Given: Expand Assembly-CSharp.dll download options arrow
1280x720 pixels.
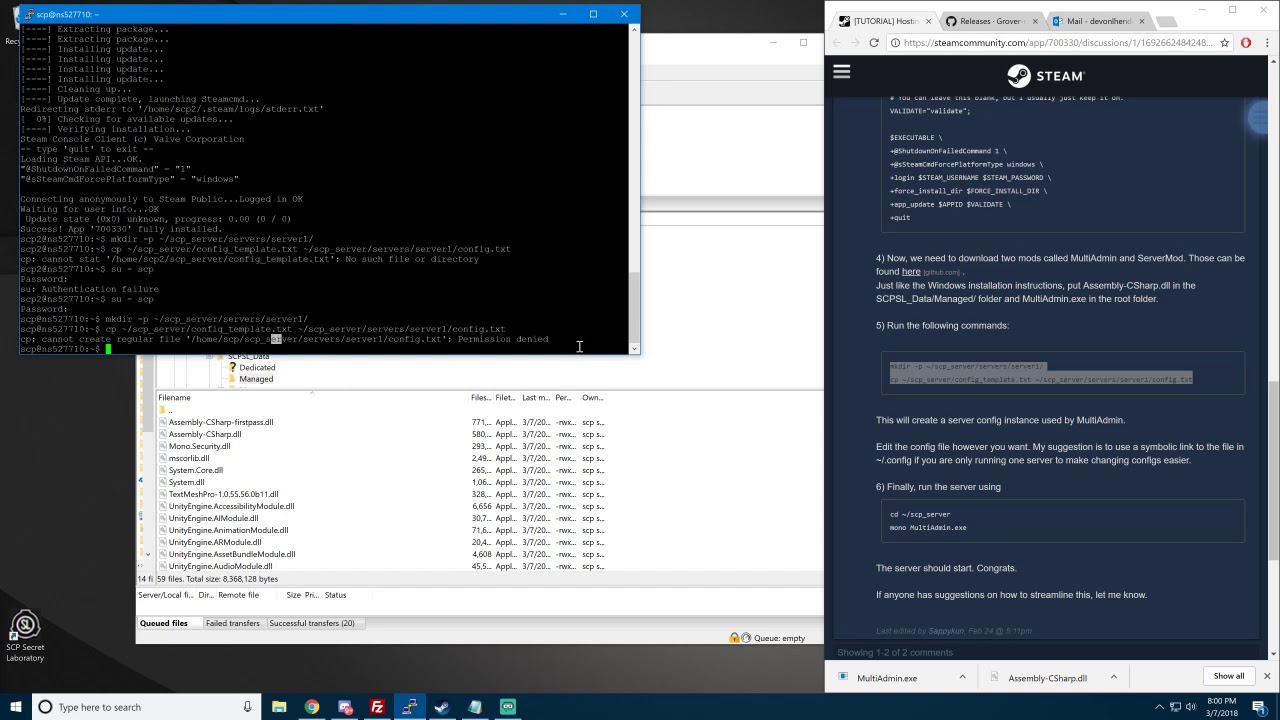Looking at the screenshot, I should coord(1113,678).
